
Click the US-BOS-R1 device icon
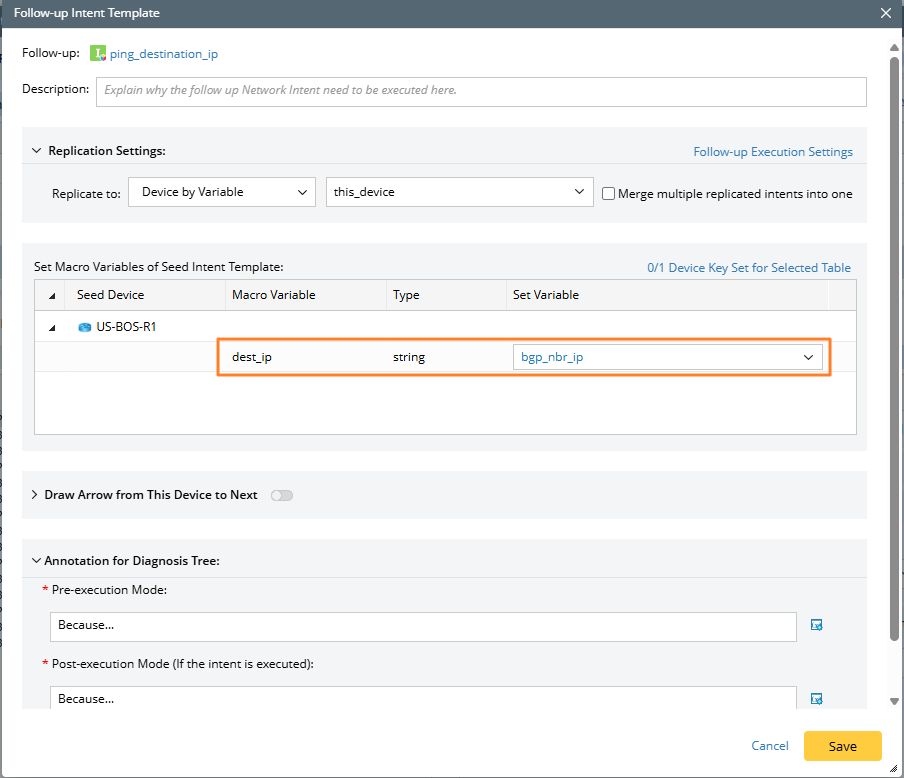point(85,327)
